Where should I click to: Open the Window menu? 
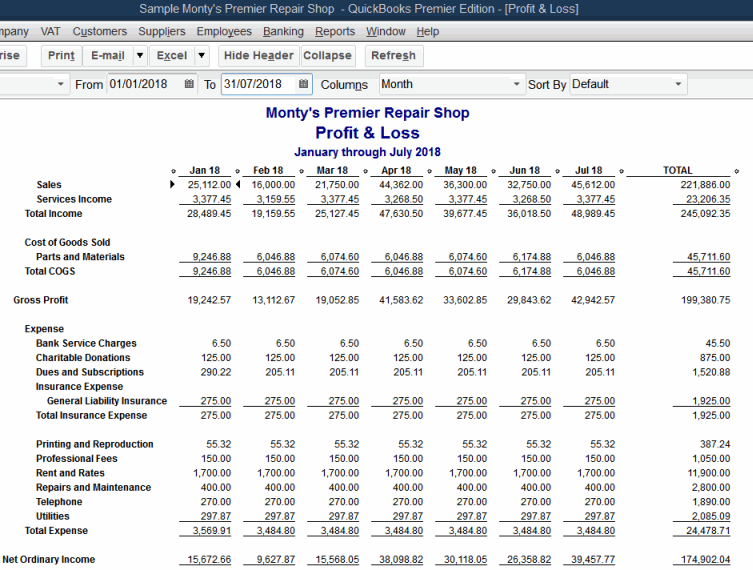(386, 32)
